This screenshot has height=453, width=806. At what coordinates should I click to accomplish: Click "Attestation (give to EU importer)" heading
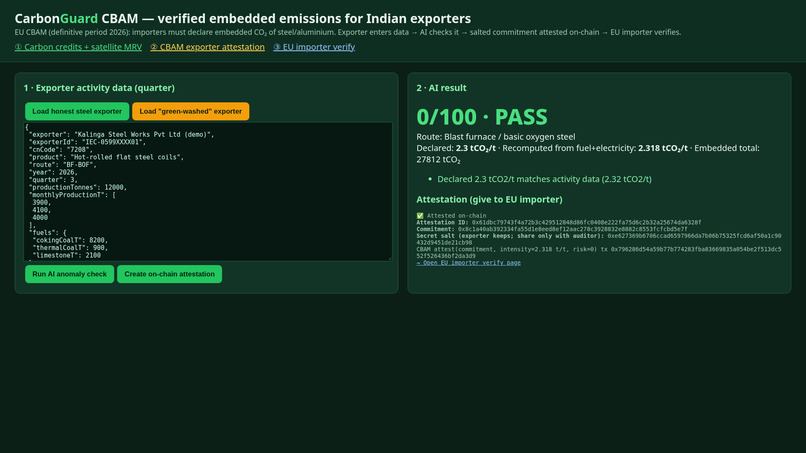[489, 200]
